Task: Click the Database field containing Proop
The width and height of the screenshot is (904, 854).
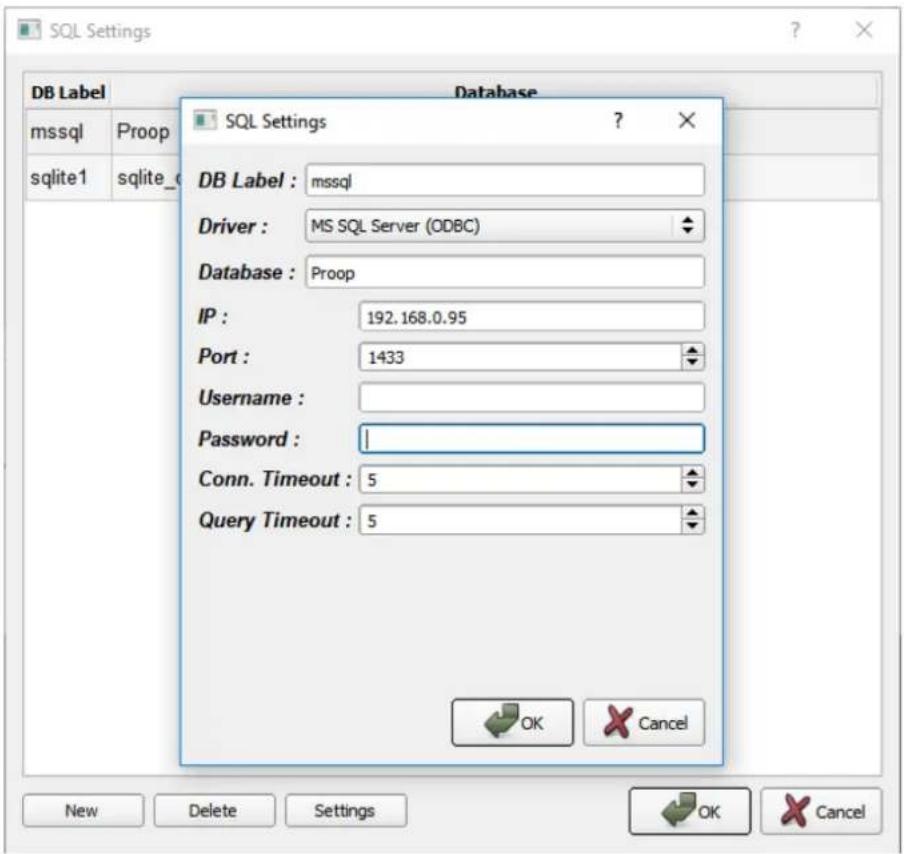Action: [504, 272]
